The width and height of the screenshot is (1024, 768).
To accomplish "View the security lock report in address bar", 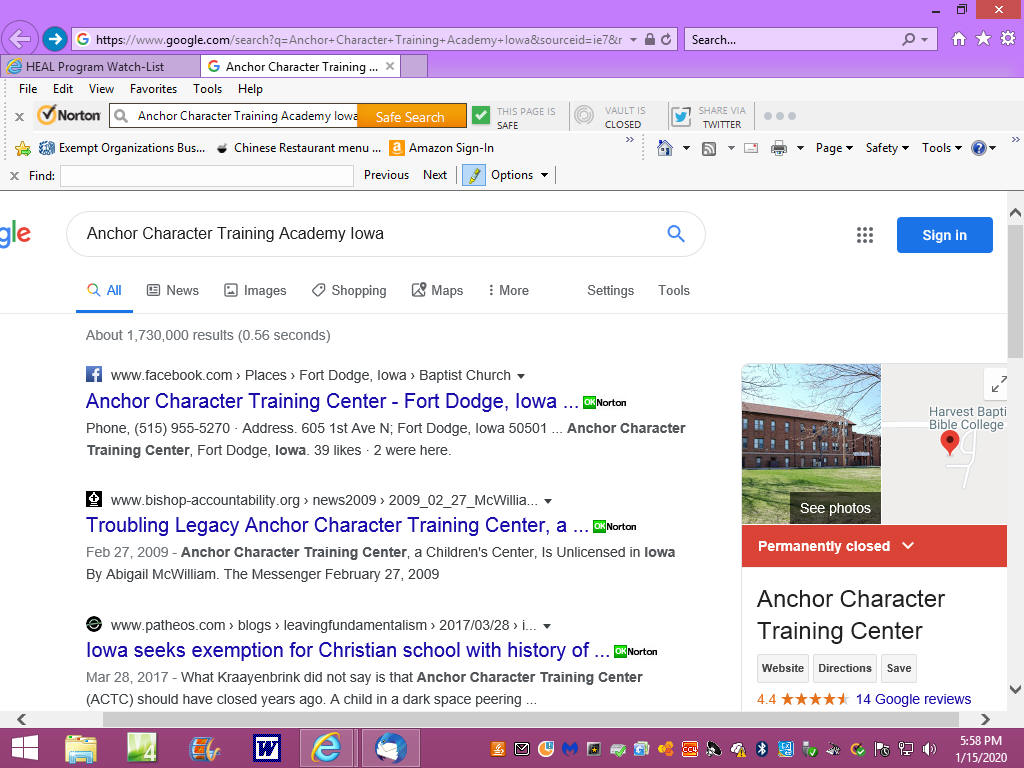I will 650,39.
